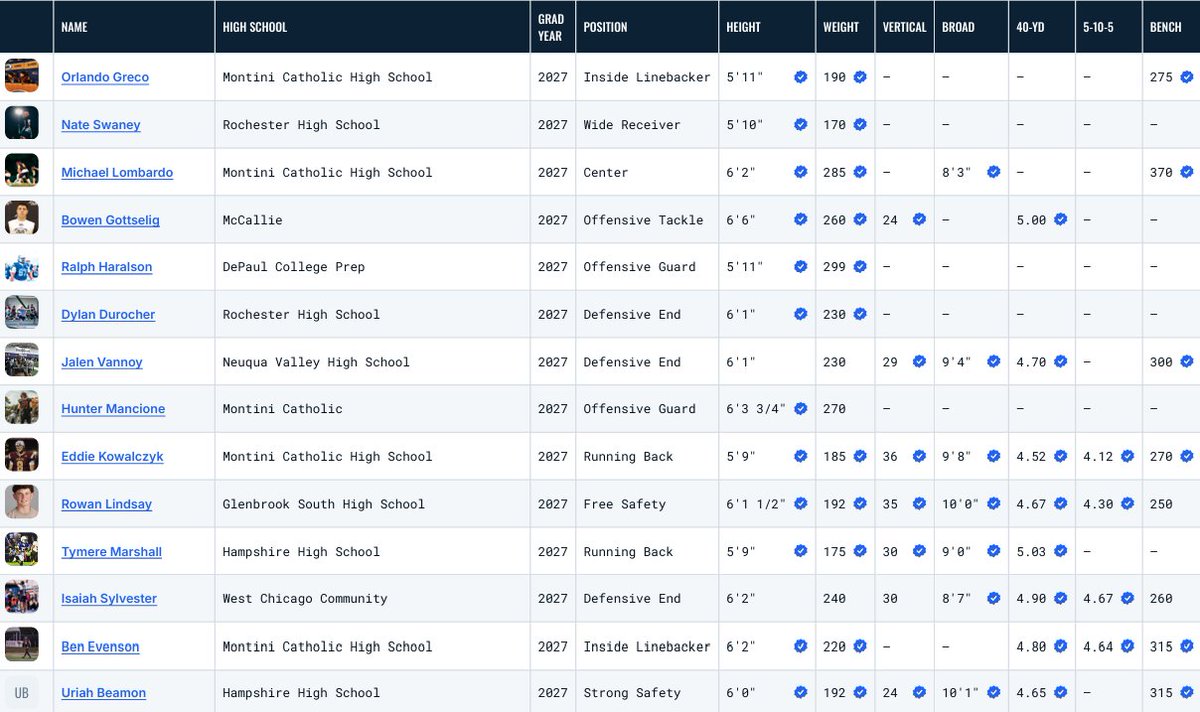Click verified badge next to Evenson's 4.80 forty
The image size is (1200, 712).
[1061, 647]
